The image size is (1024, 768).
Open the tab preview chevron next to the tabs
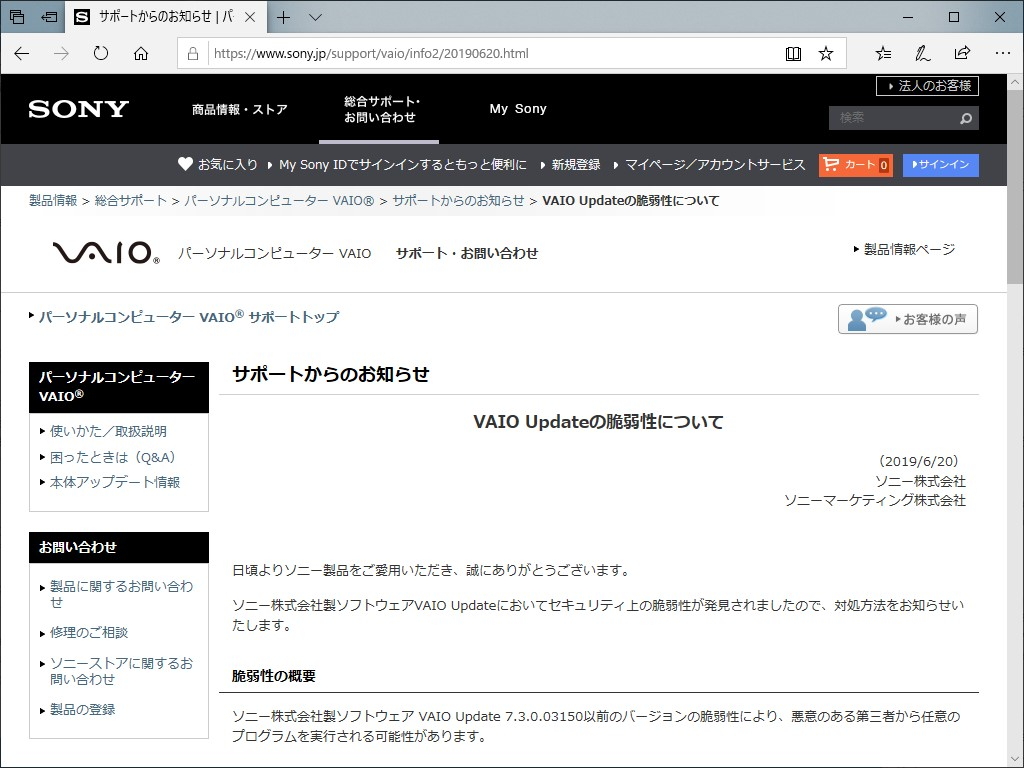point(313,17)
